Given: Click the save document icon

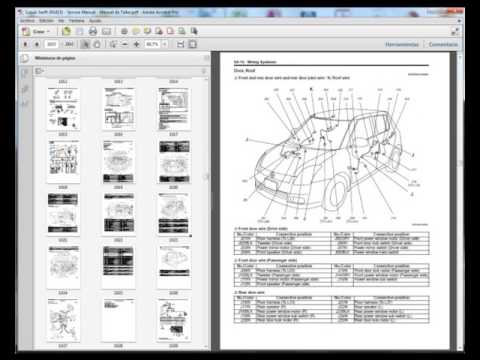Looking at the screenshot, I should tap(80, 31).
